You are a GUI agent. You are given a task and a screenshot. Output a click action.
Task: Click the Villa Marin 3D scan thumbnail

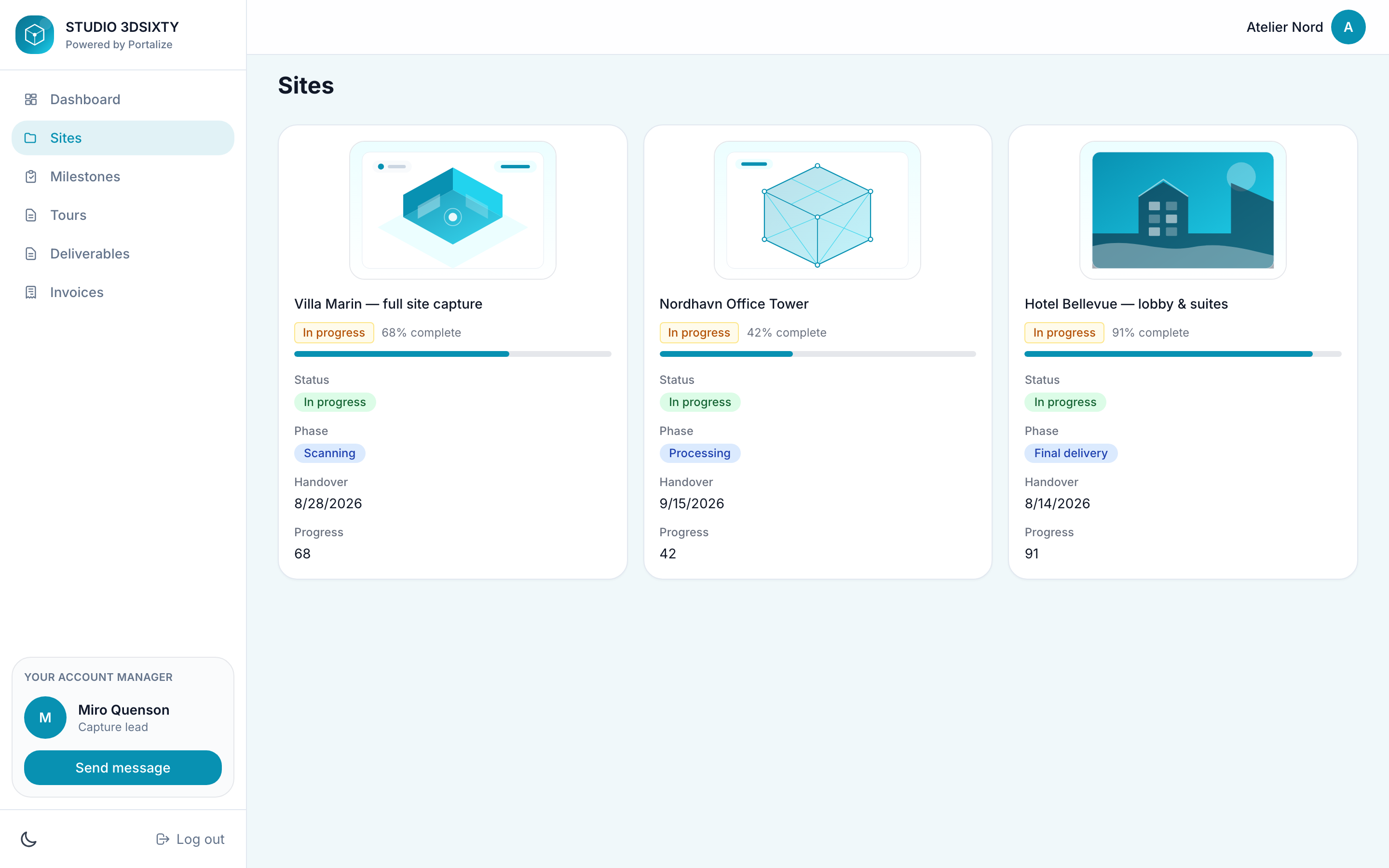coord(452,210)
